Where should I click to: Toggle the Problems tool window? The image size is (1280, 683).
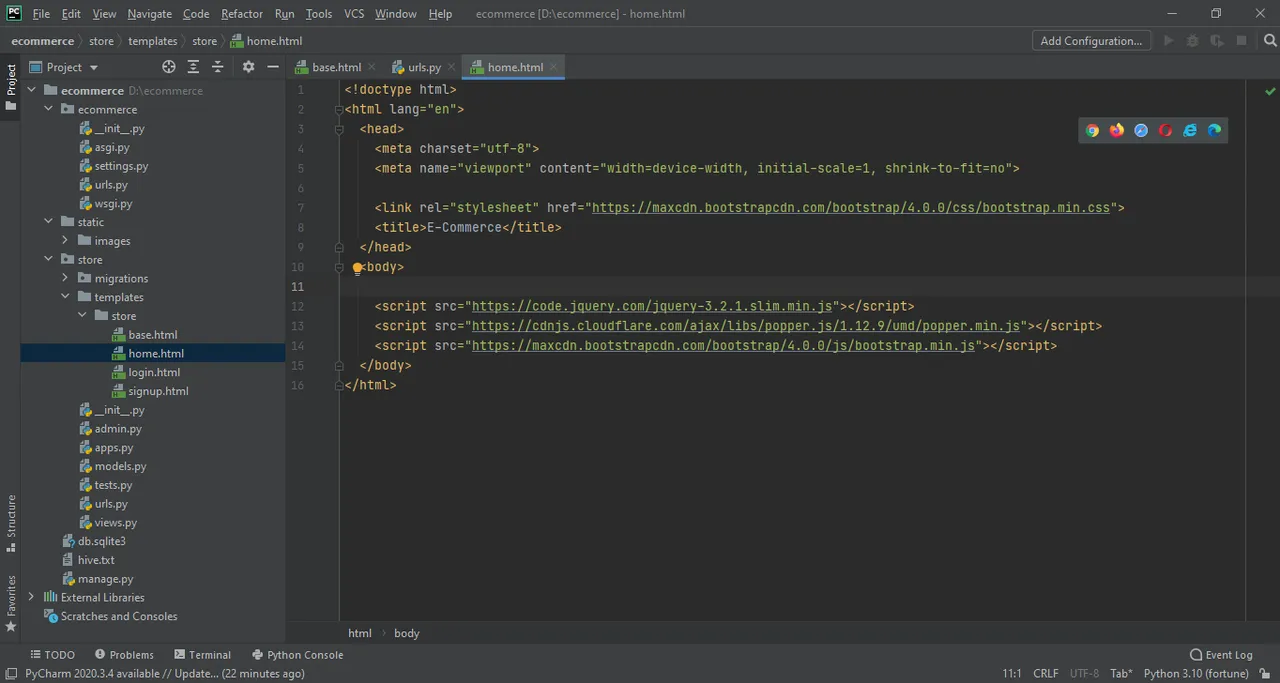123,655
